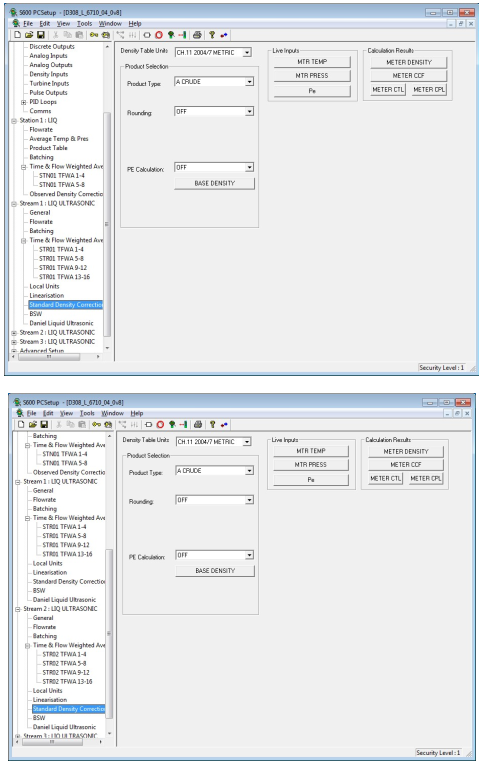
Task: Expand the PID Loops tree node
Action: coord(23,102)
